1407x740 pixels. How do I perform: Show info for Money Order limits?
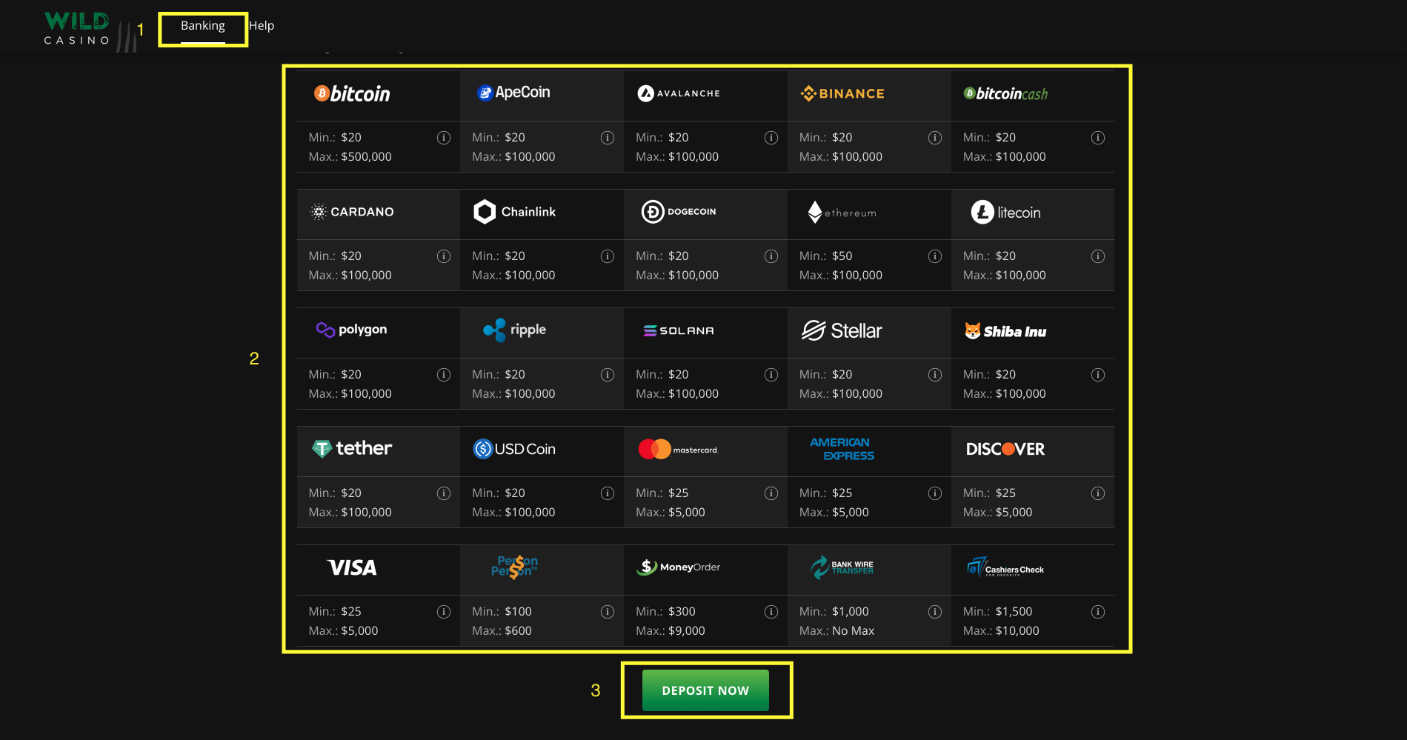771,612
